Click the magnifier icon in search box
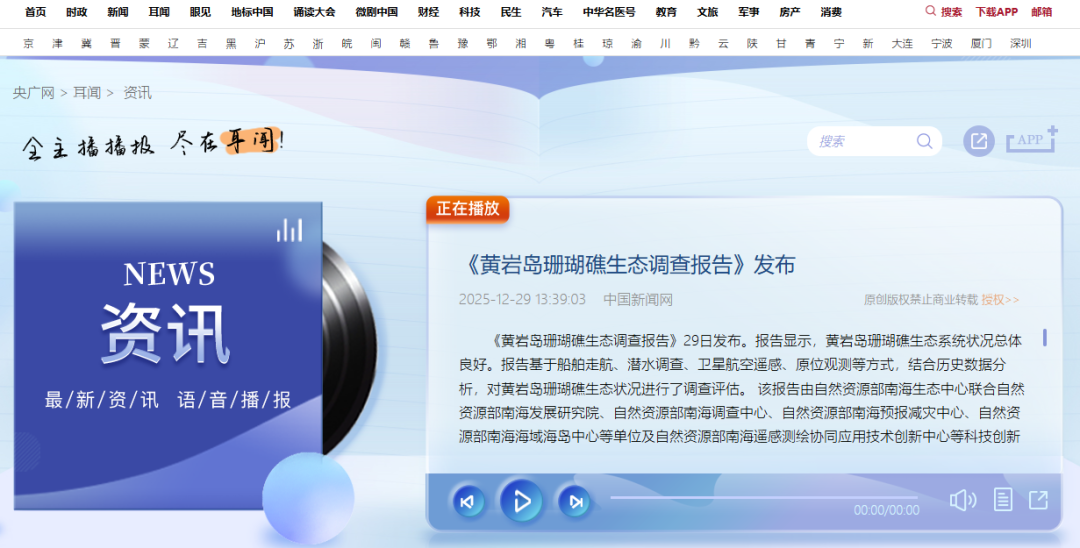Screen dimensions: 1080x548 (x=924, y=141)
